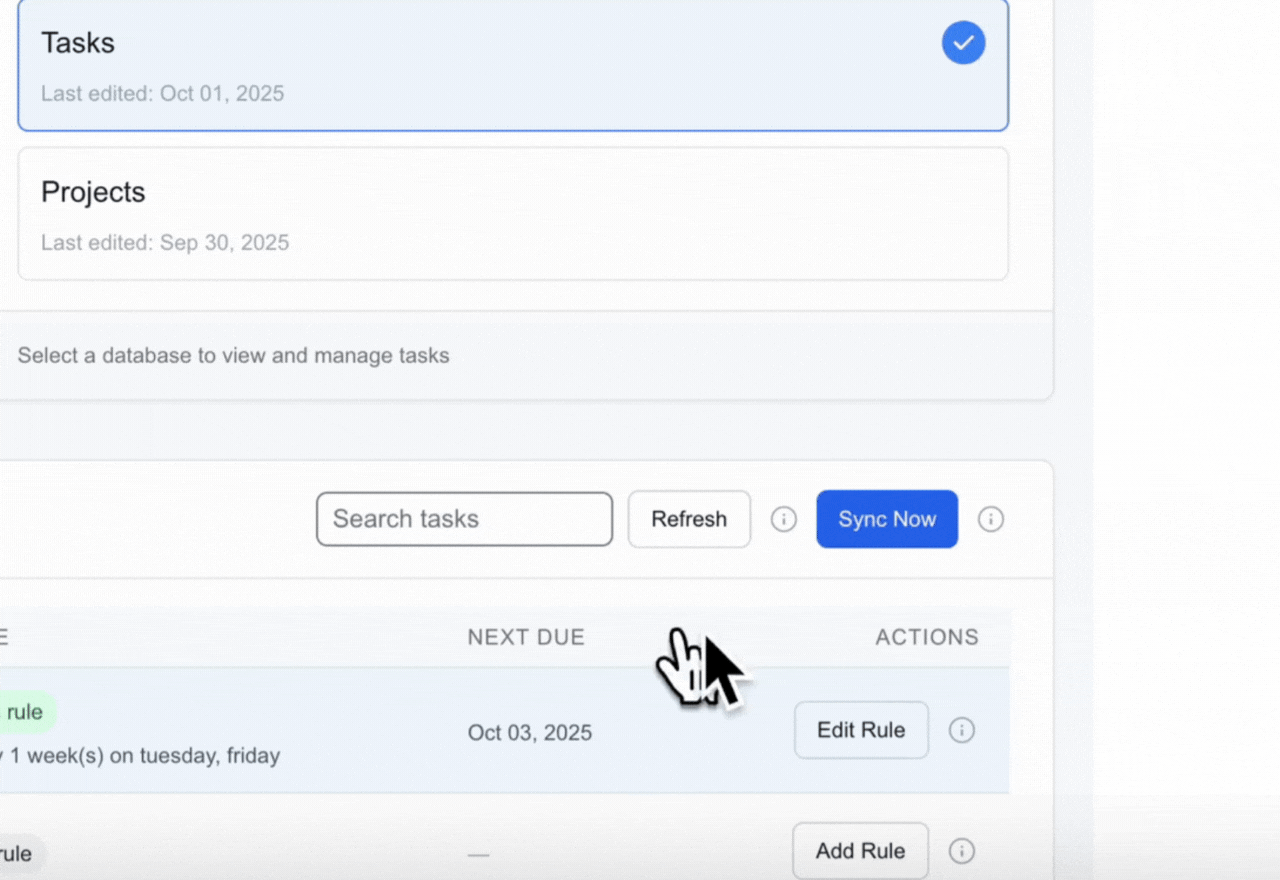
Task: Click the gray rule badge
Action: pos(18,854)
